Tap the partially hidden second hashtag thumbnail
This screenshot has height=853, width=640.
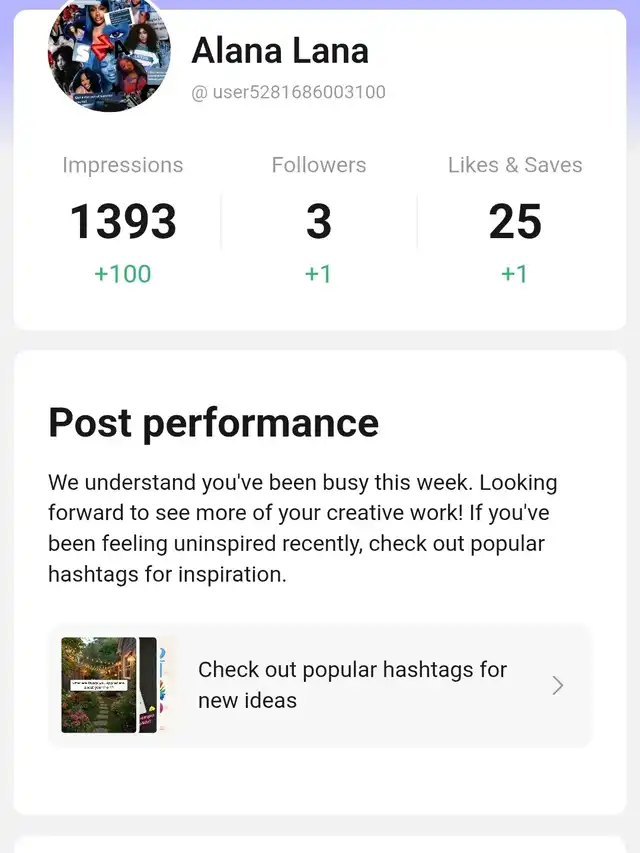148,685
